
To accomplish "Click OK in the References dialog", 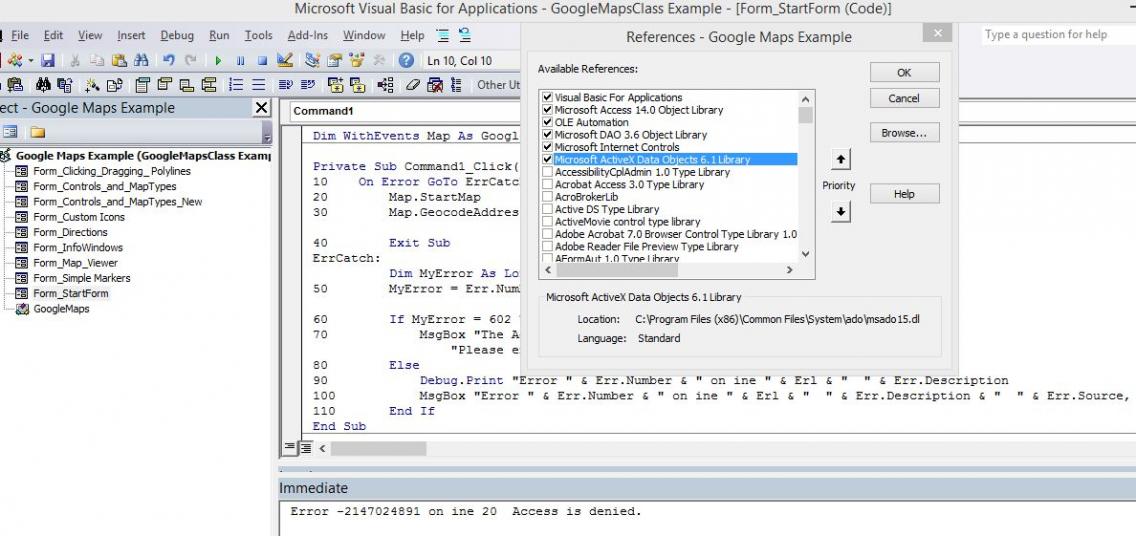I will pos(904,72).
